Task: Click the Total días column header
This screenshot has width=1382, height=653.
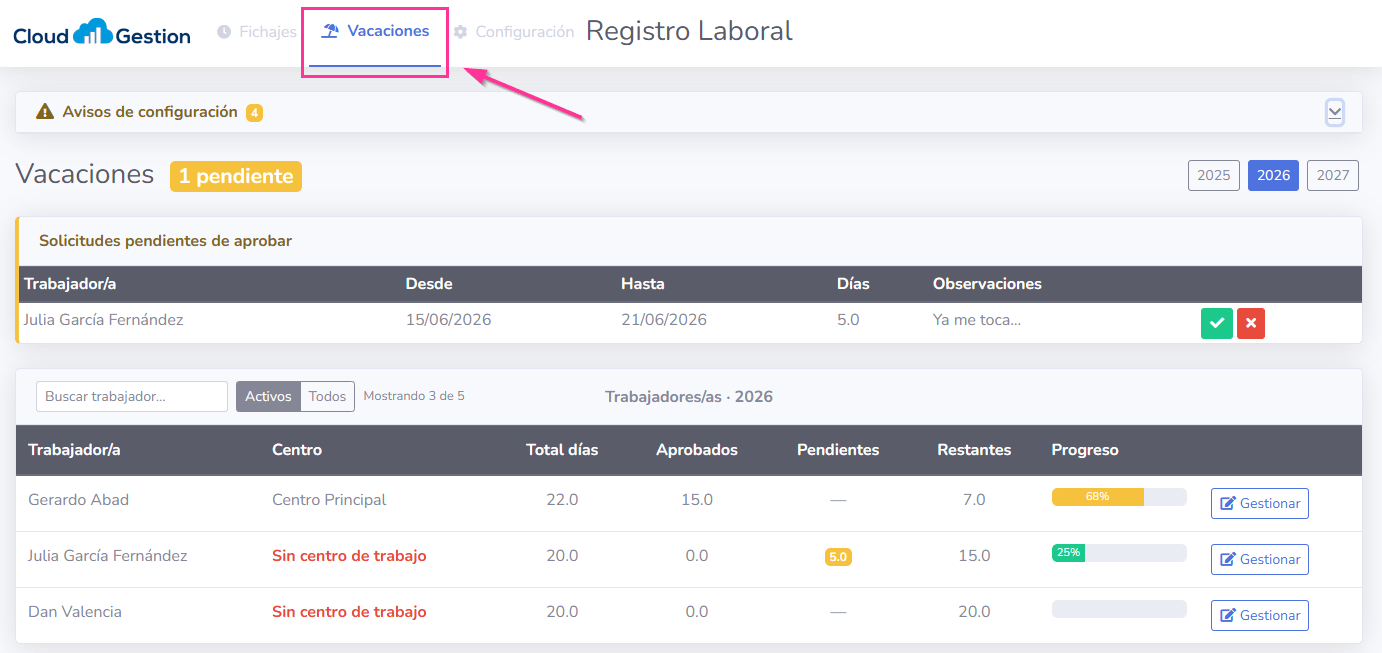Action: 562,450
